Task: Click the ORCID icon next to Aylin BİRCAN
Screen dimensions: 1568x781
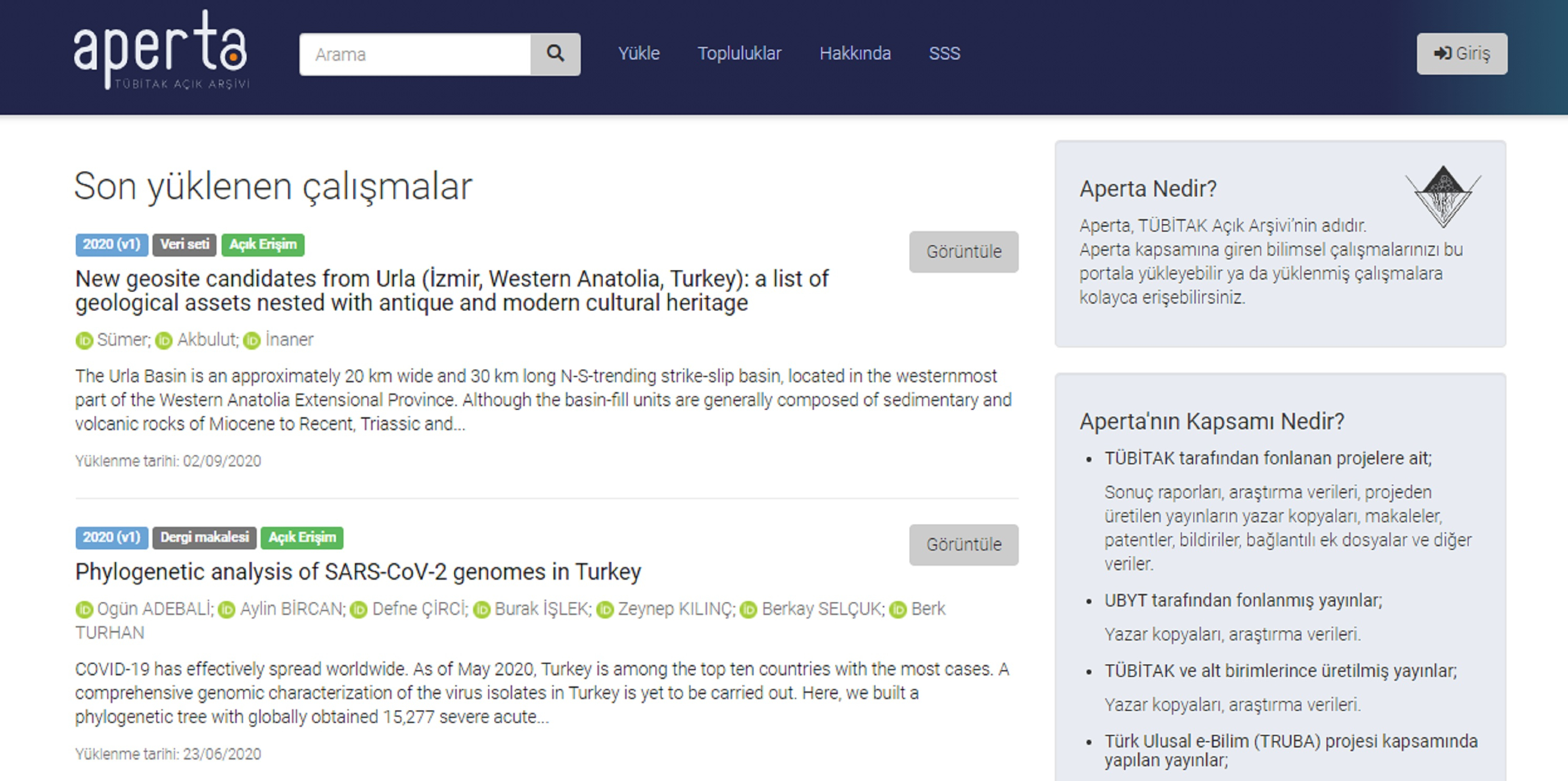Action: (x=226, y=610)
